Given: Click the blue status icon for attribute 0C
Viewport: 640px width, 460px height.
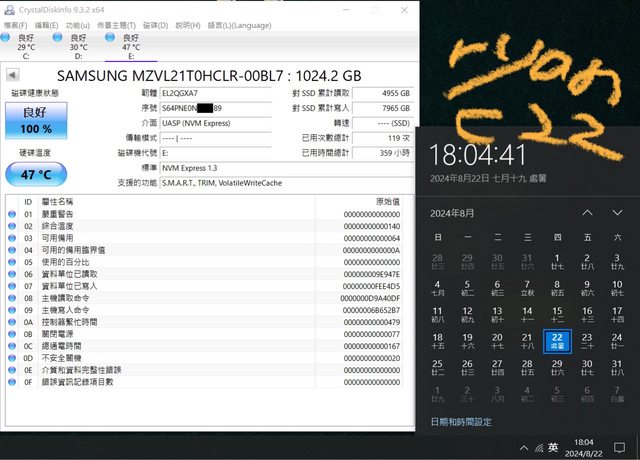Looking at the screenshot, I should coord(12,346).
